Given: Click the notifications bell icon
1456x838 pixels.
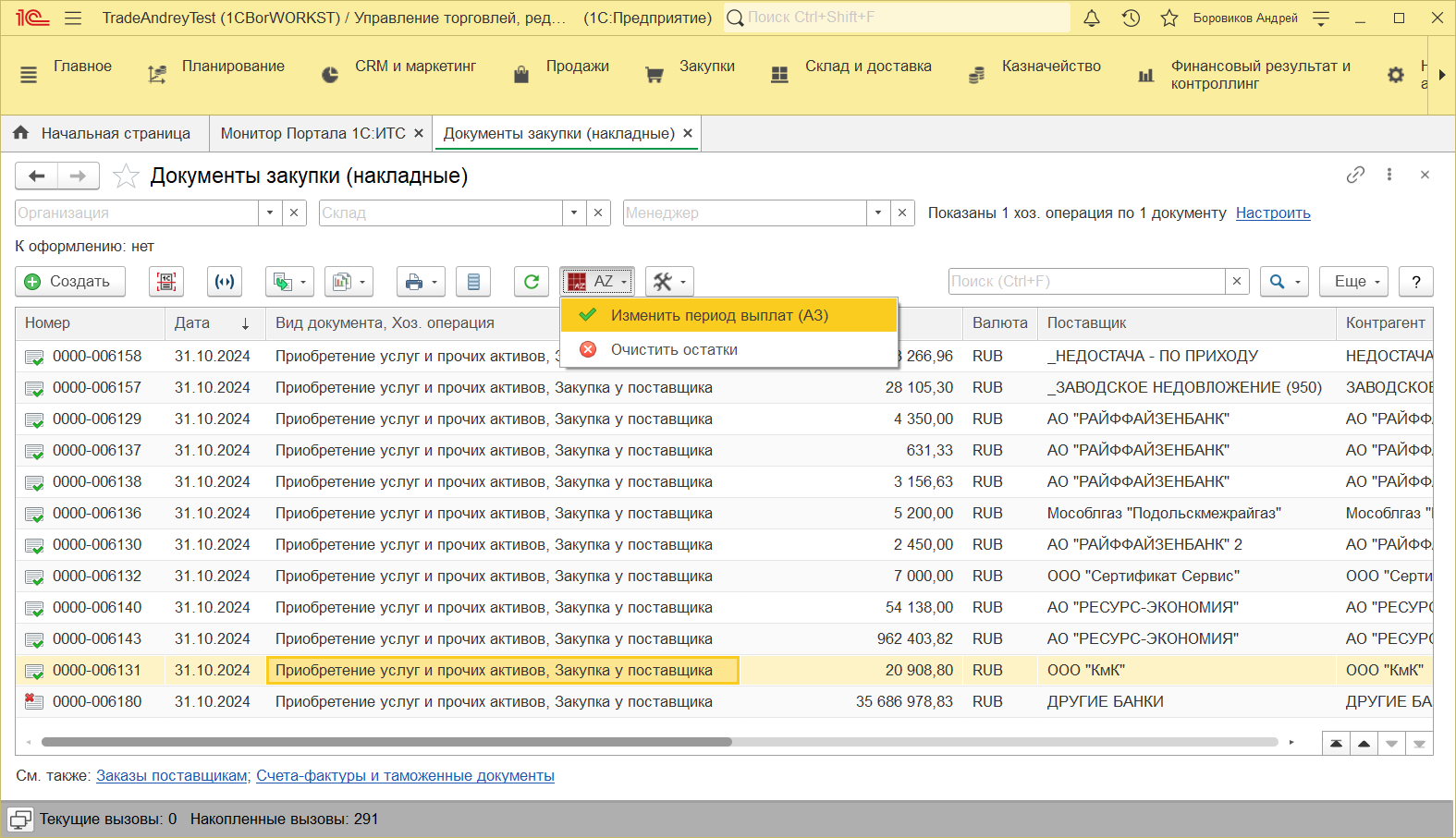Looking at the screenshot, I should click(1092, 18).
